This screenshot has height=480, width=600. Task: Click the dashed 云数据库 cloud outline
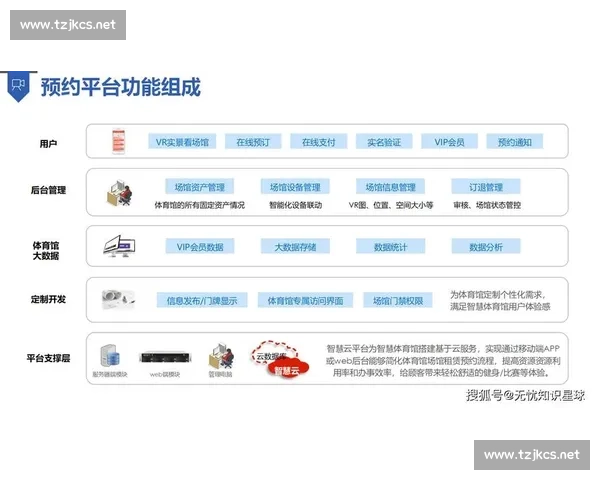click(x=272, y=353)
